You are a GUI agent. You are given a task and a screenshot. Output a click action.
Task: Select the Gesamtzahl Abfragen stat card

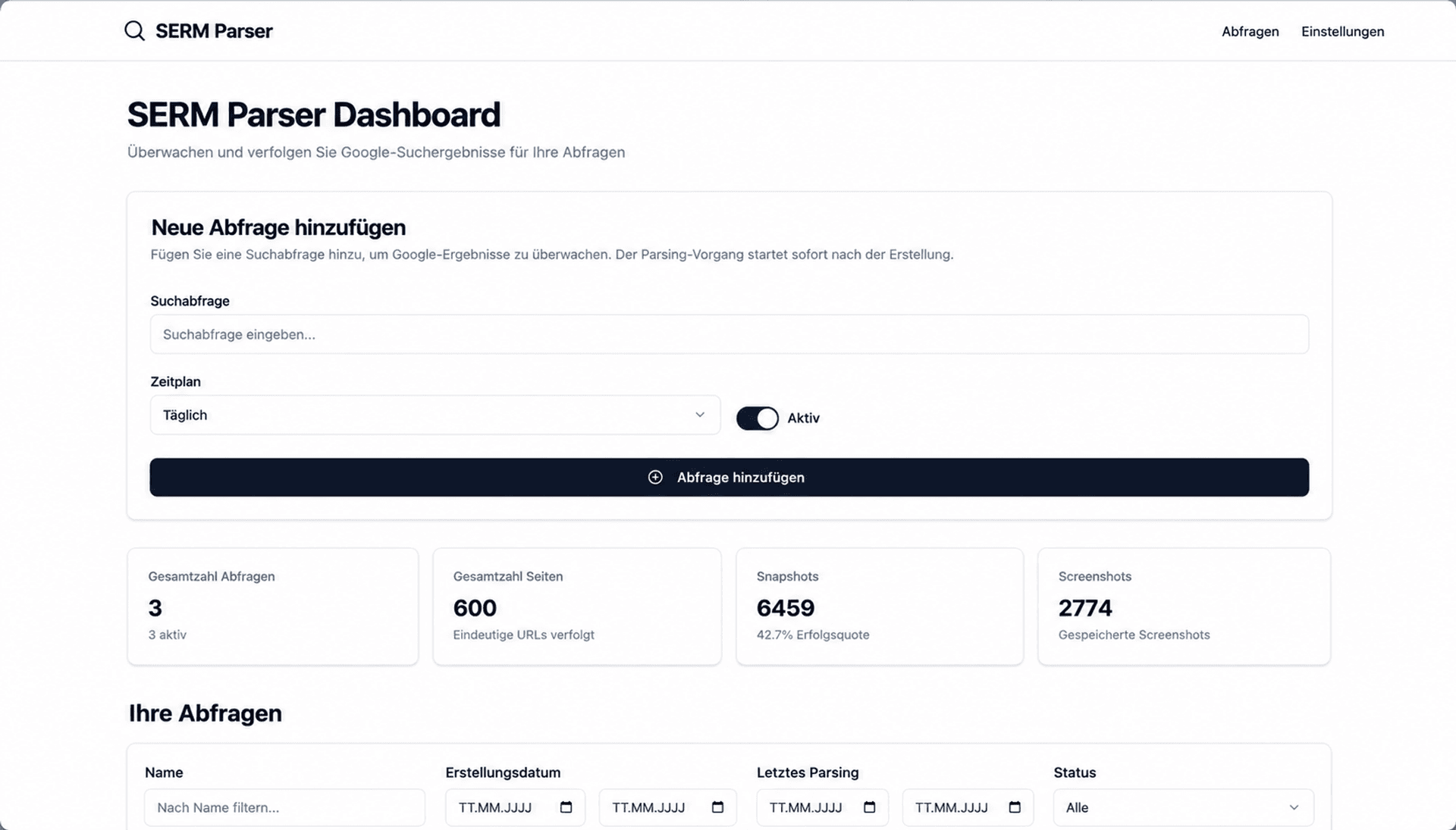[x=272, y=606]
